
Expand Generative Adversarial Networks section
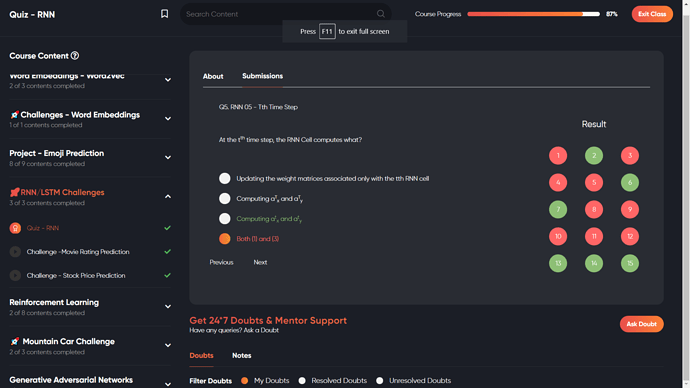(x=168, y=384)
